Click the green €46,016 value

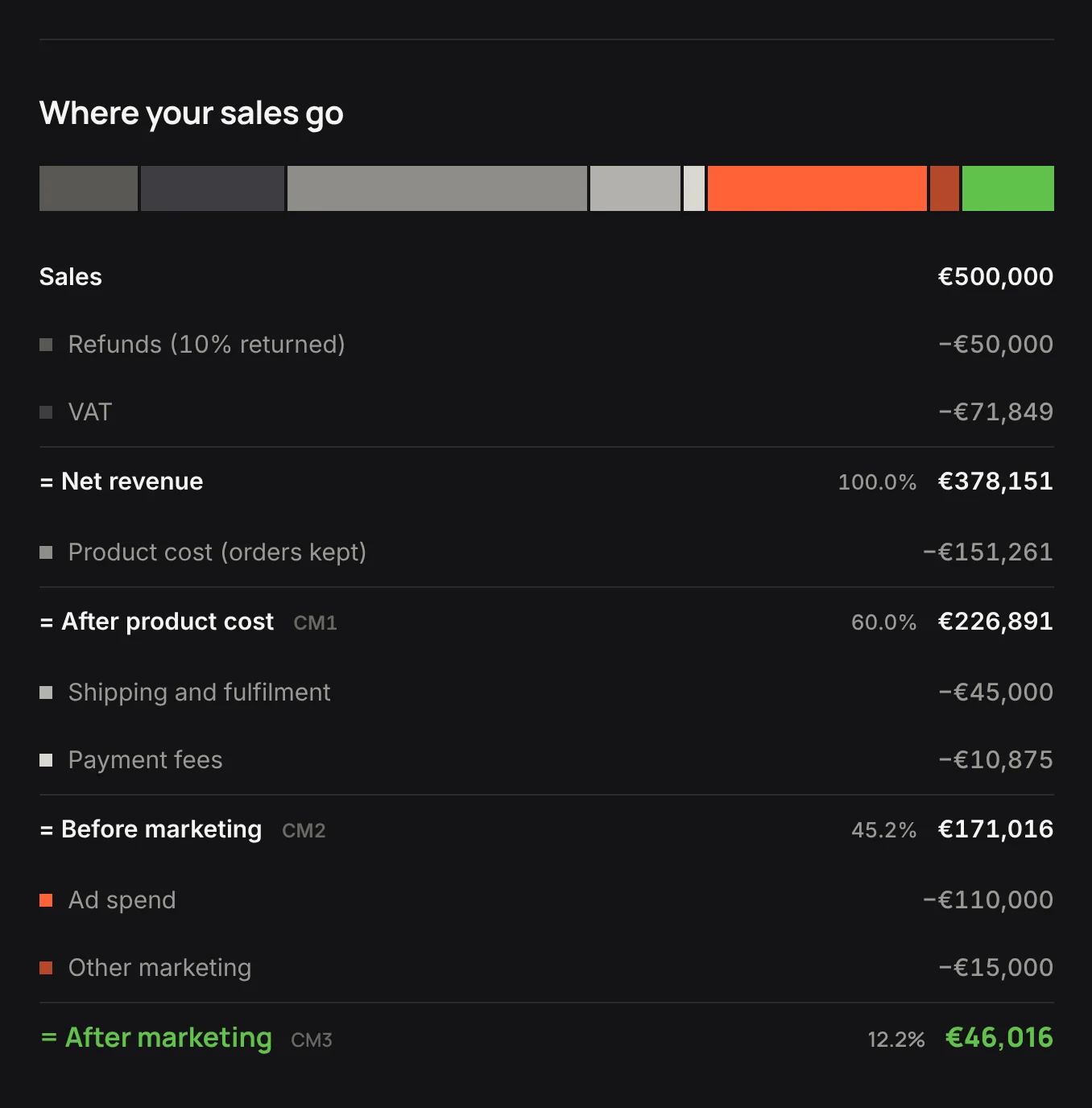[x=999, y=1038]
